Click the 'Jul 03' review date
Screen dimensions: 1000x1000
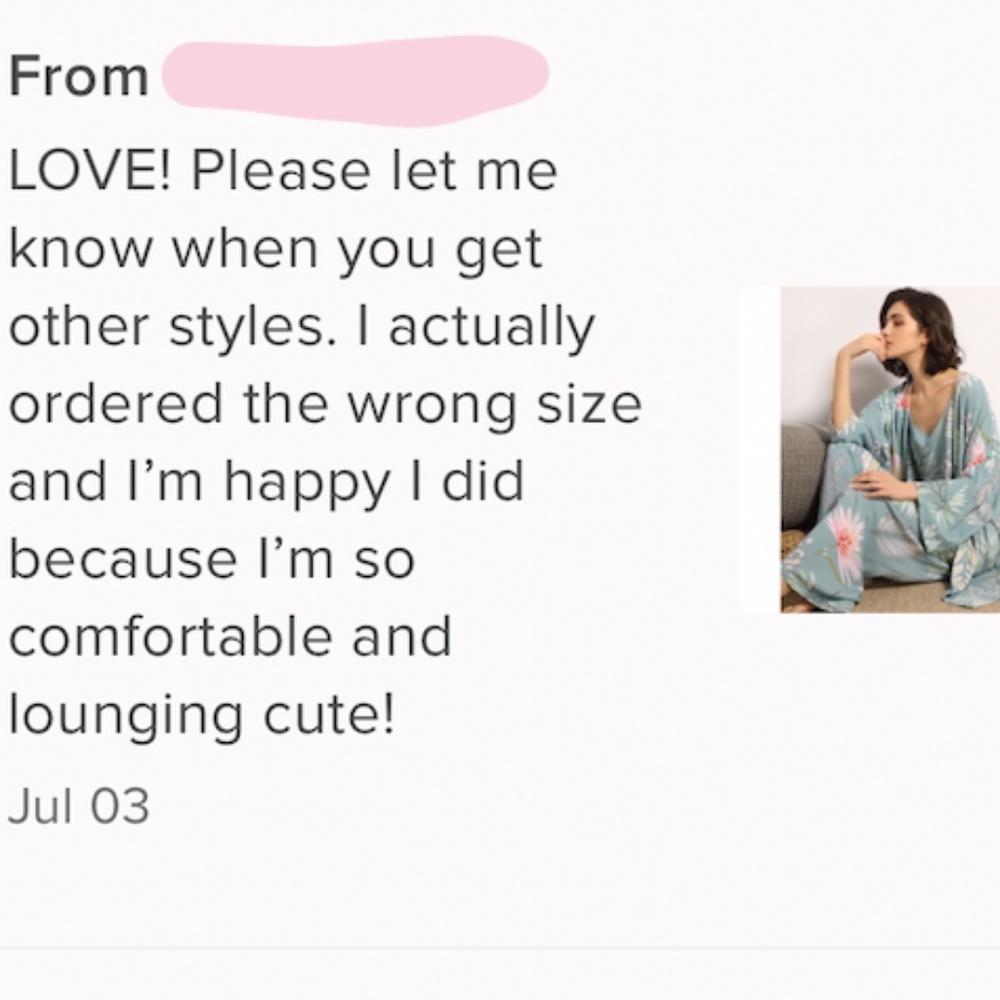(x=78, y=805)
